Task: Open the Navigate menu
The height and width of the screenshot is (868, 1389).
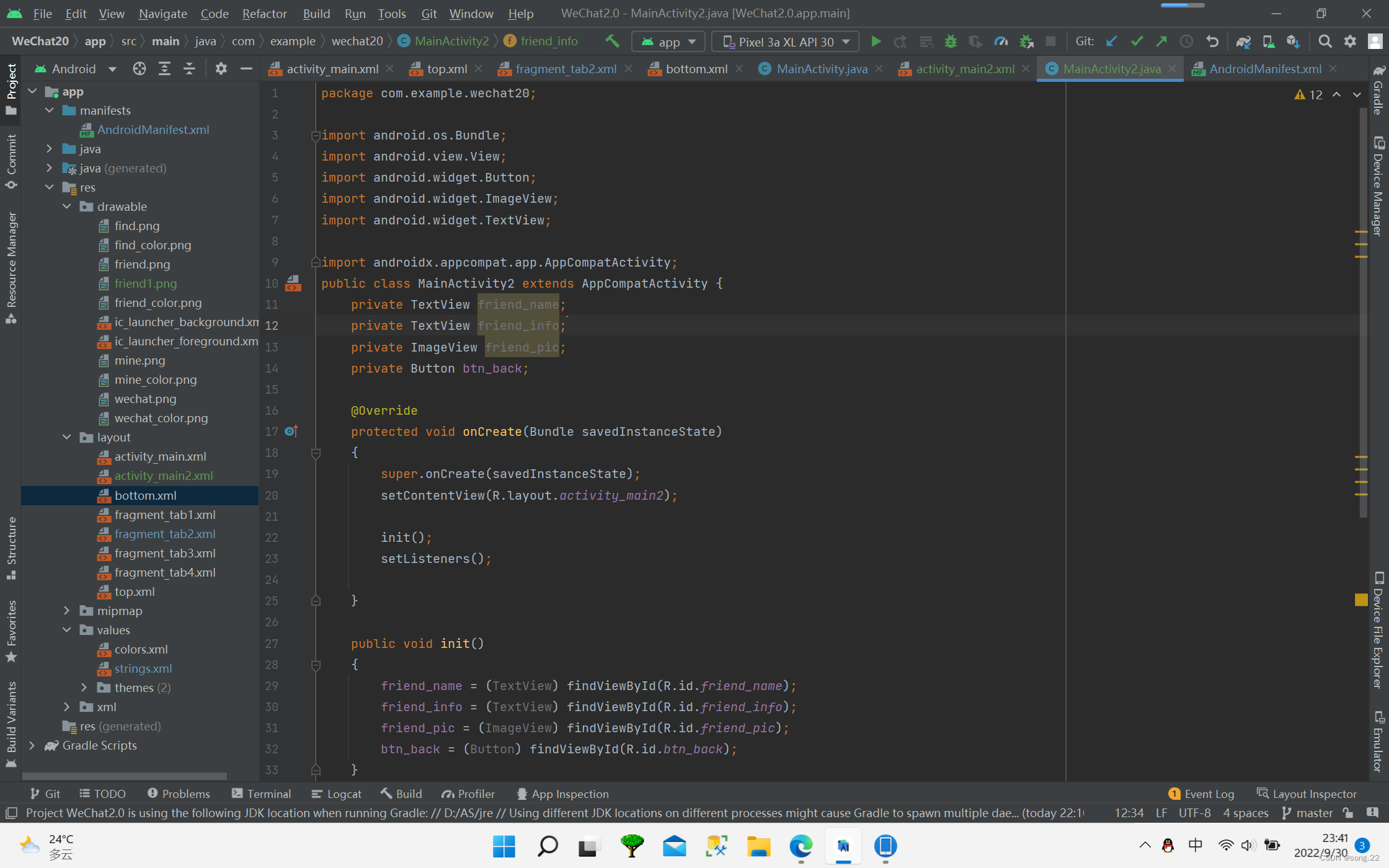Action: tap(162, 13)
